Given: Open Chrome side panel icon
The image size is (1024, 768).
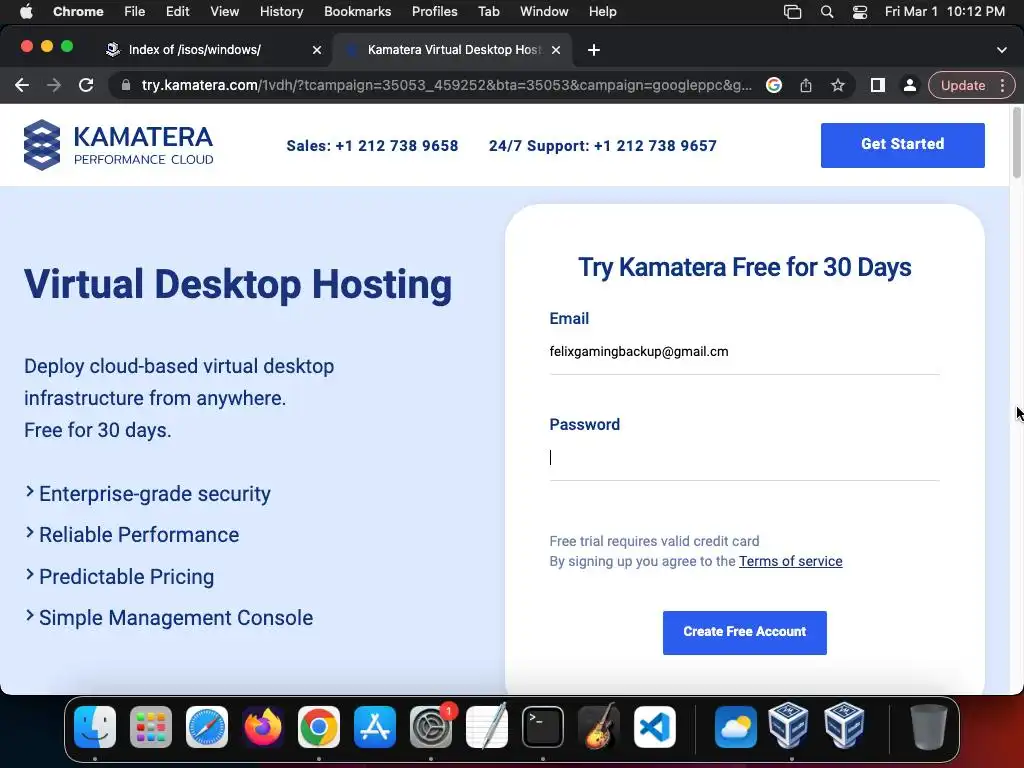Looking at the screenshot, I should pyautogui.click(x=878, y=86).
